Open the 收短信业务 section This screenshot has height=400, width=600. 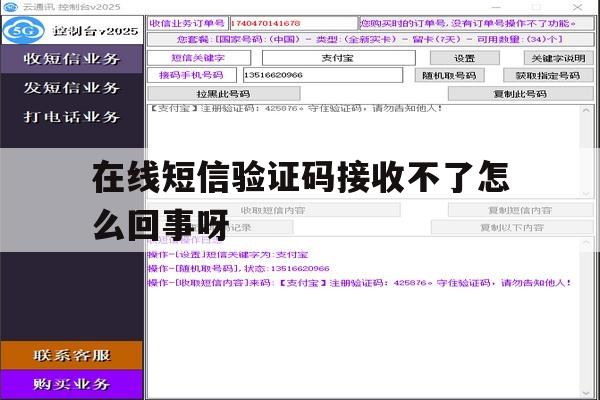72,59
